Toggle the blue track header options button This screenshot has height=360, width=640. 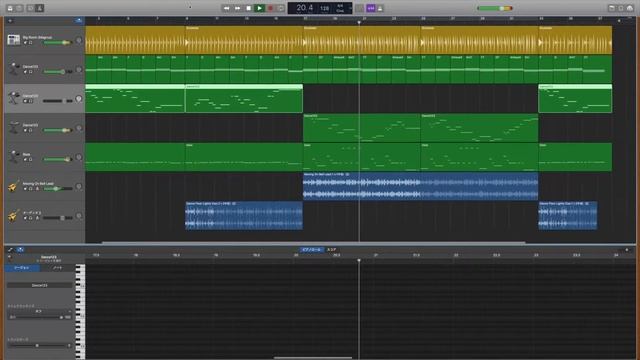click(x=79, y=20)
